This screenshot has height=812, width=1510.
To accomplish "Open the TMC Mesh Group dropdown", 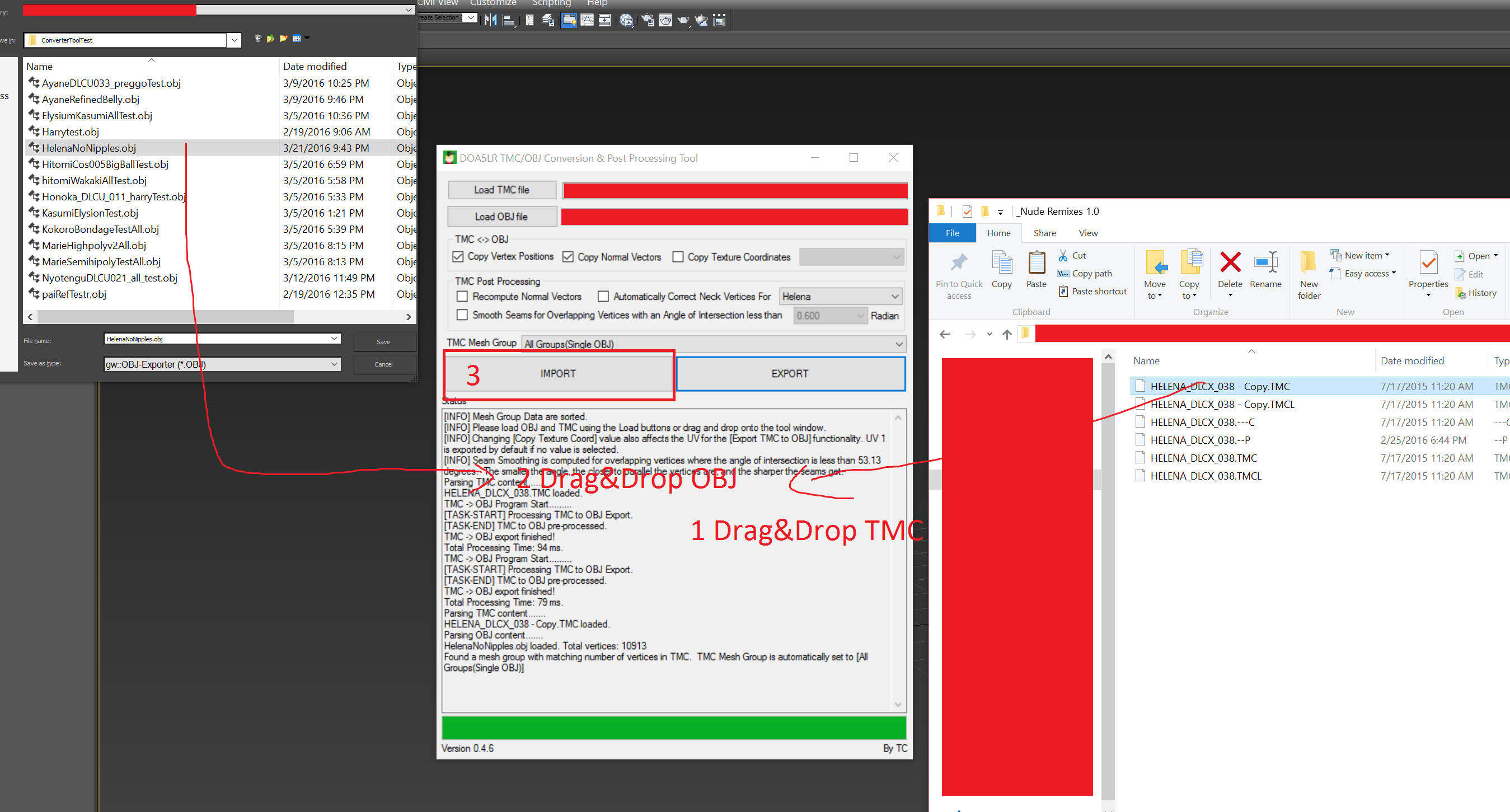I will point(899,344).
